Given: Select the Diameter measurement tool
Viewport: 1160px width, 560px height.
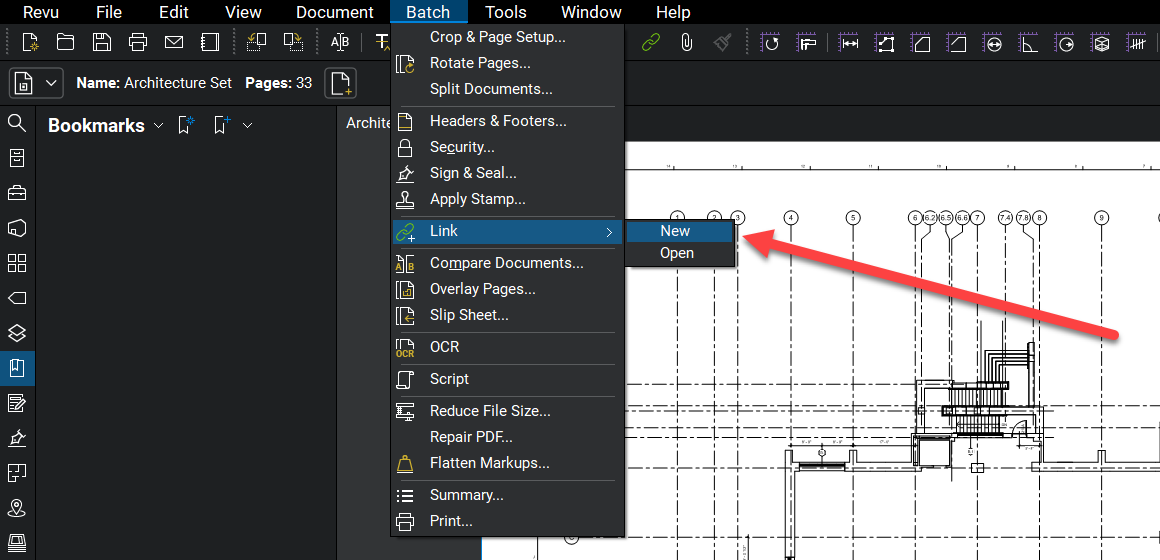Looking at the screenshot, I should [x=994, y=43].
